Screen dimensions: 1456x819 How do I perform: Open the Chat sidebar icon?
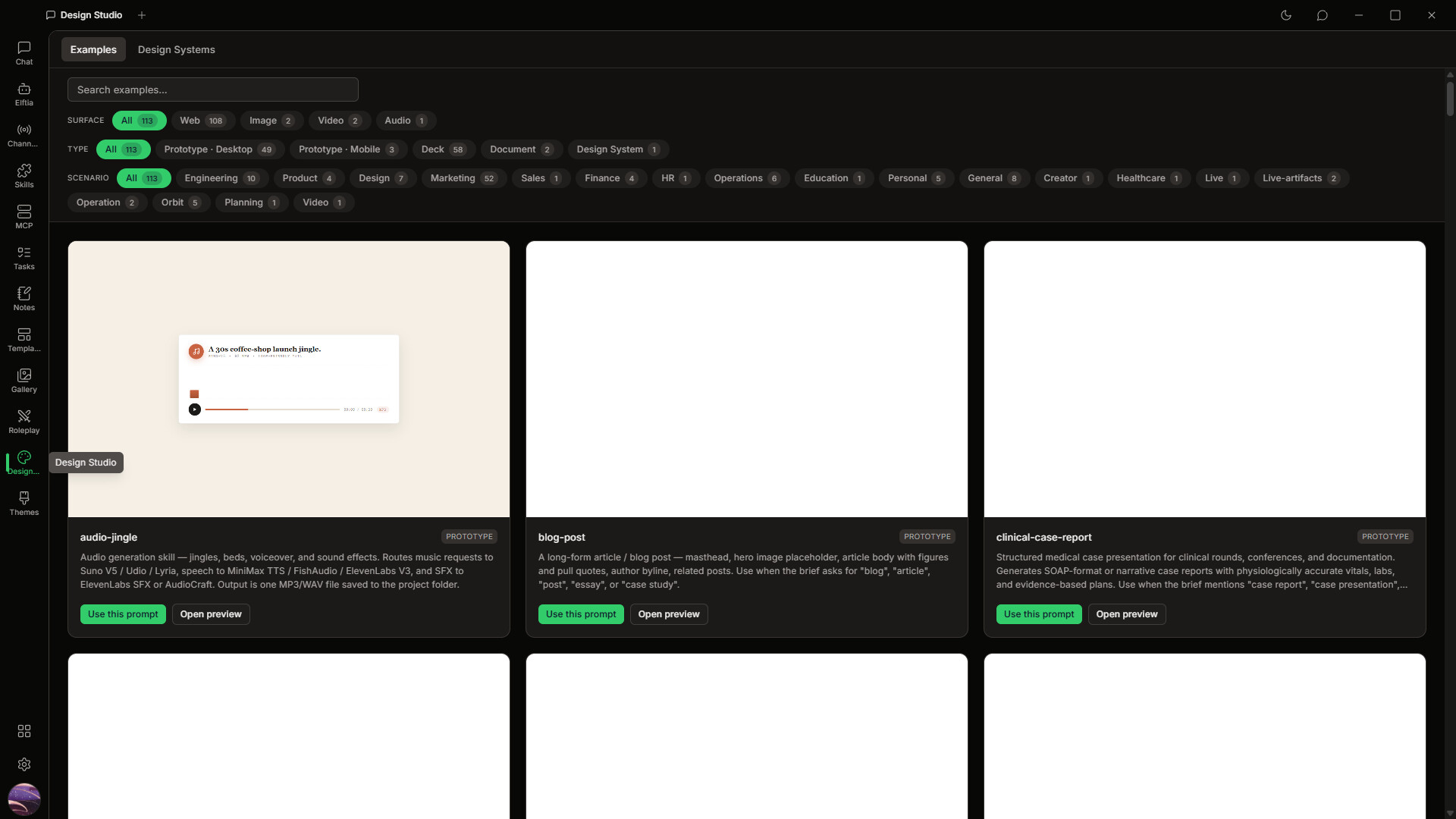click(24, 53)
